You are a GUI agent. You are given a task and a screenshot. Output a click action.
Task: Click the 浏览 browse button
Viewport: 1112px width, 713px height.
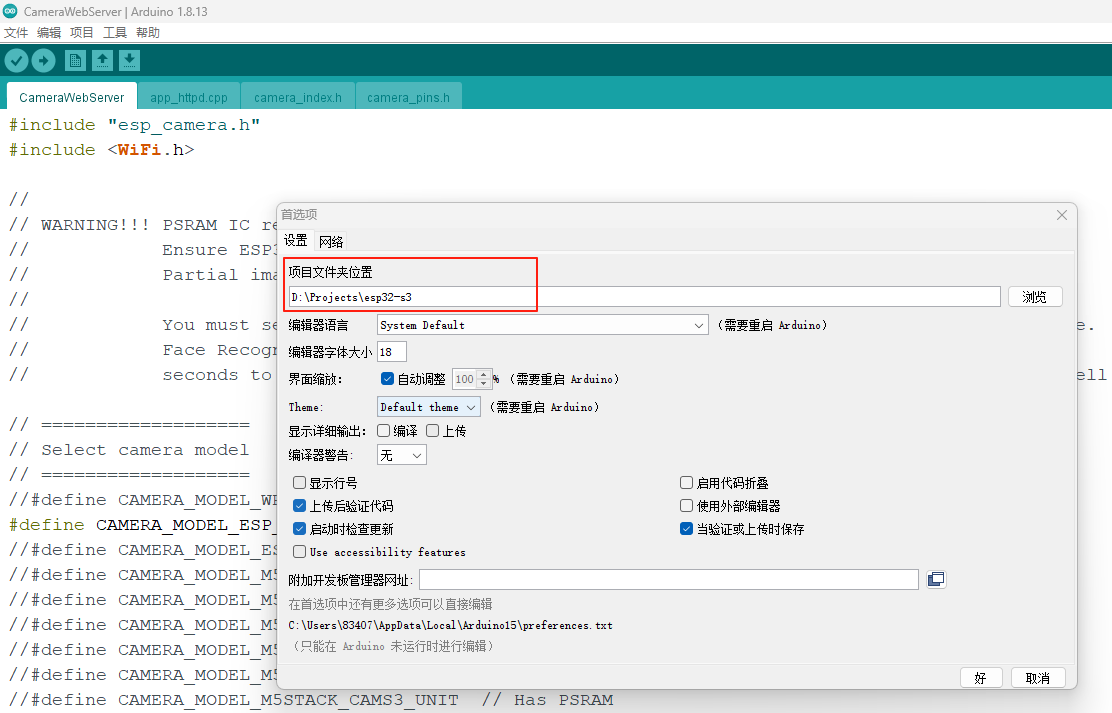pos(1035,297)
